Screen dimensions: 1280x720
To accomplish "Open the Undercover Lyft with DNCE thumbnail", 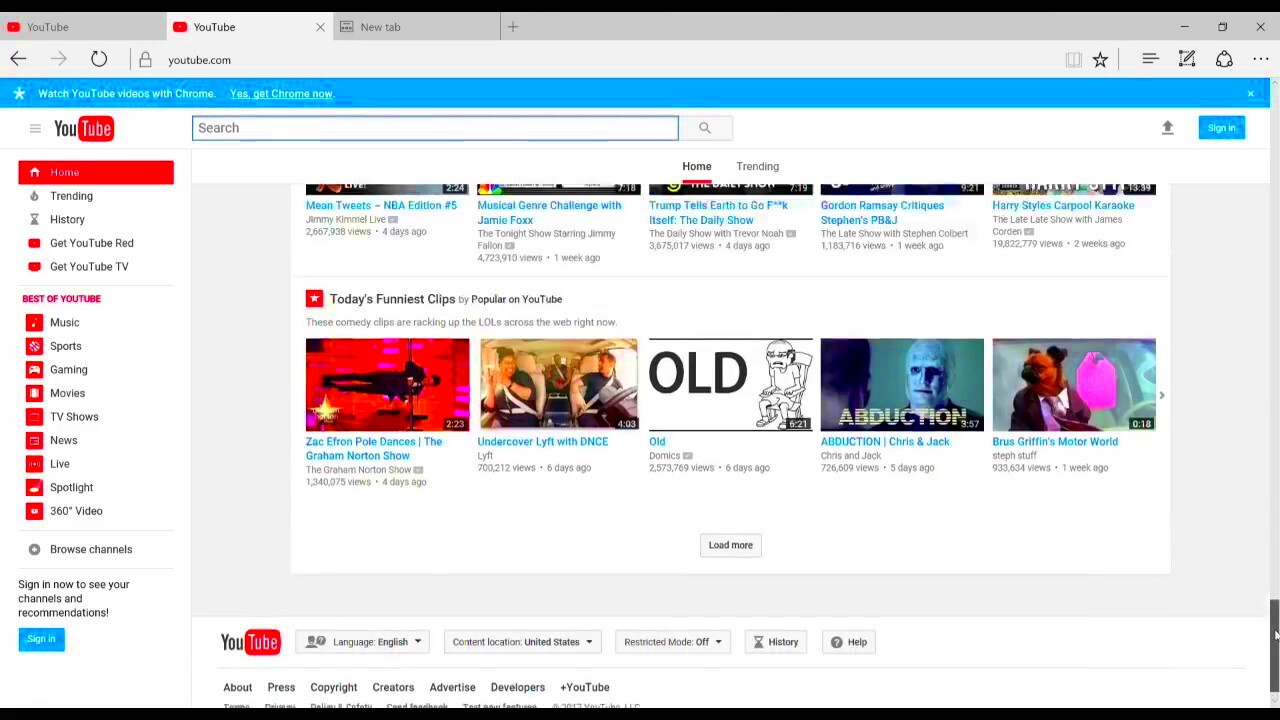I will pyautogui.click(x=558, y=384).
